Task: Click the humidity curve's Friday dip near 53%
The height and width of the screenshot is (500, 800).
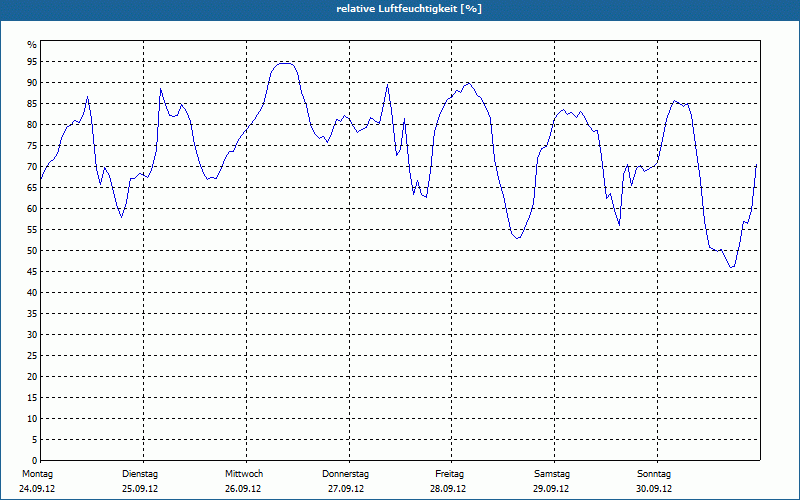Action: coord(517,238)
